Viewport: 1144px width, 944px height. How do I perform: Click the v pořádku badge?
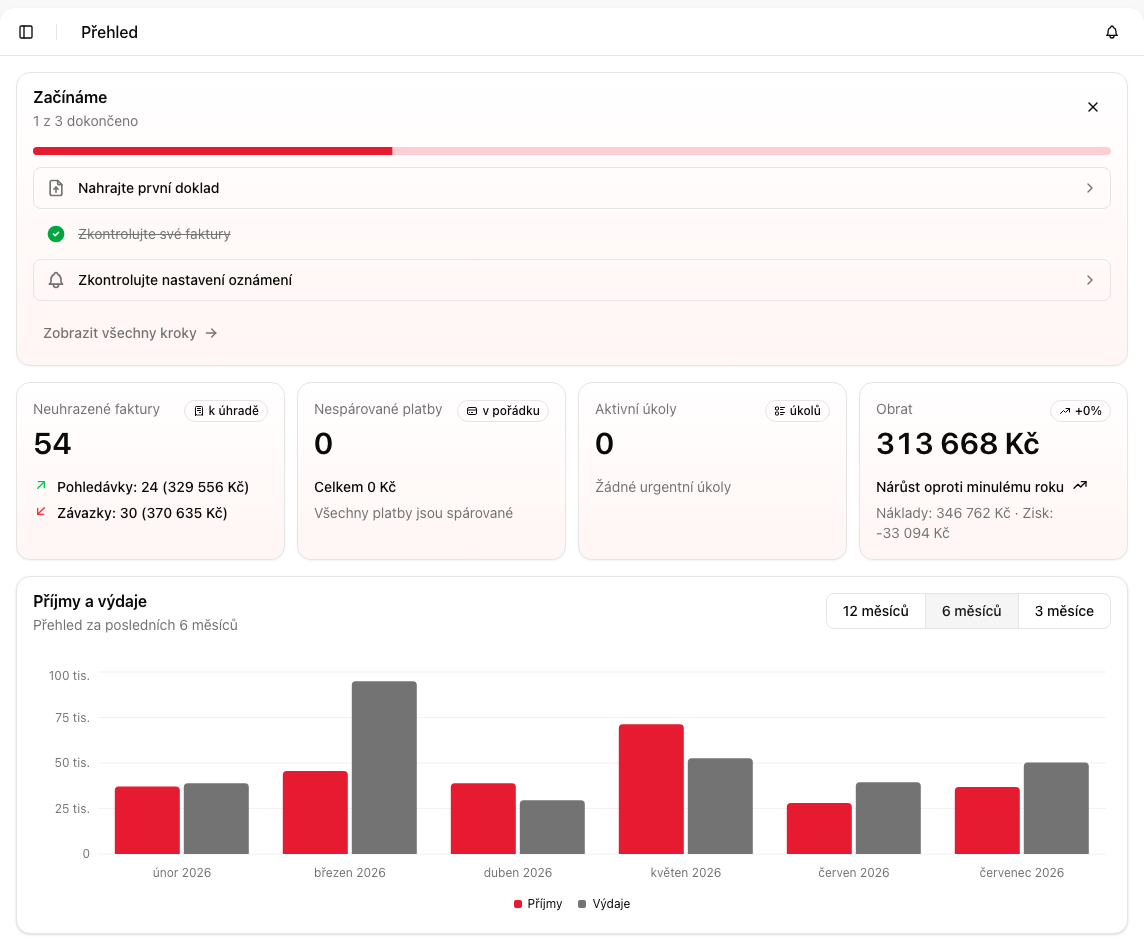(x=503, y=411)
